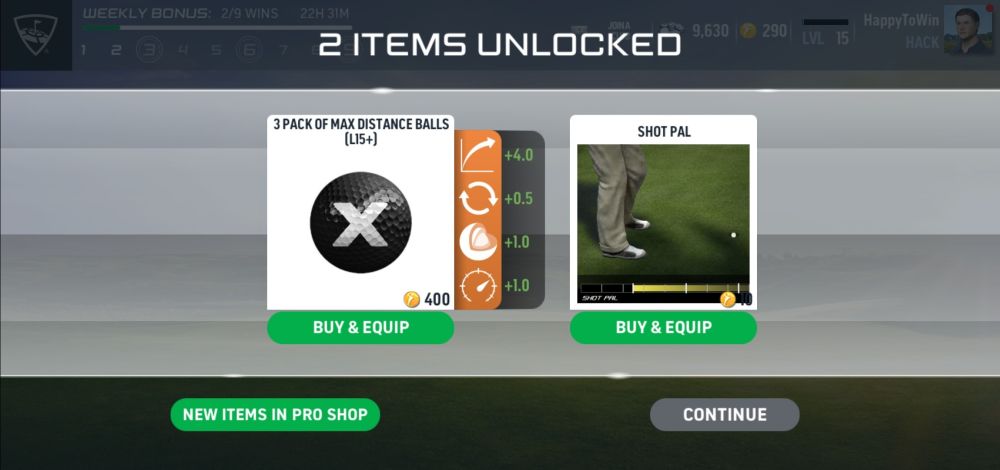Click the player avatar portrait

point(967,30)
